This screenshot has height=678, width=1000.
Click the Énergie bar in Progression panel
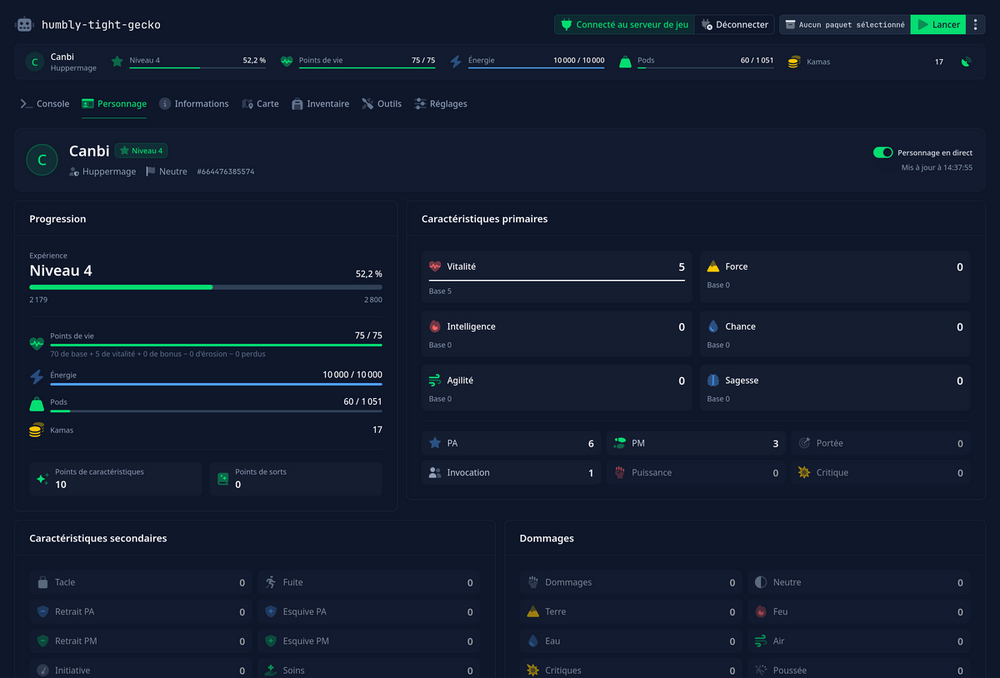[x=216, y=384]
